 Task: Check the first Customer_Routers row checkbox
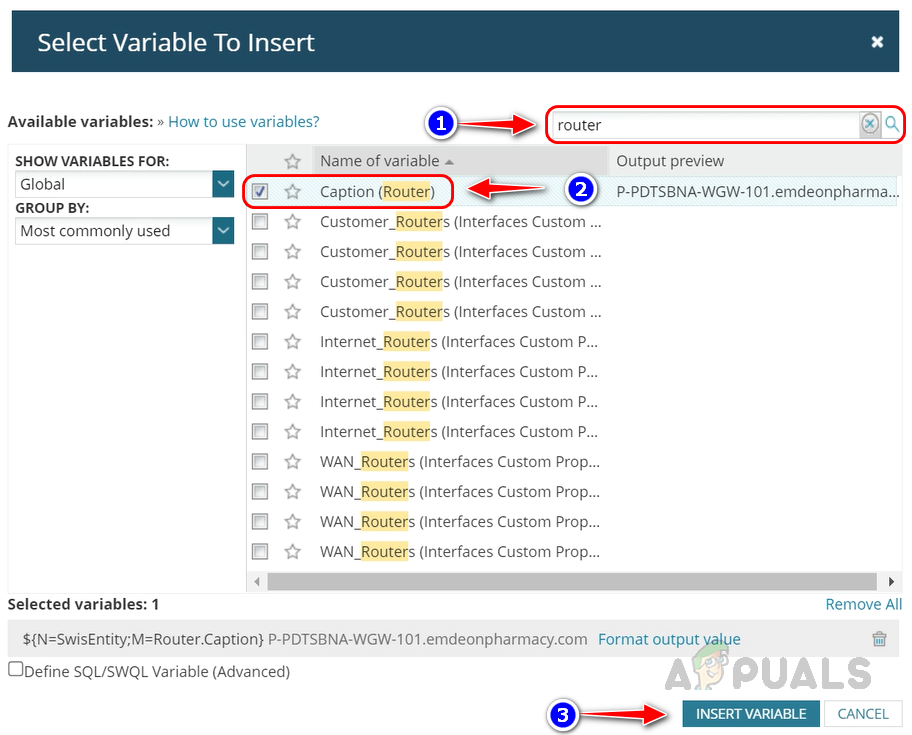point(260,222)
